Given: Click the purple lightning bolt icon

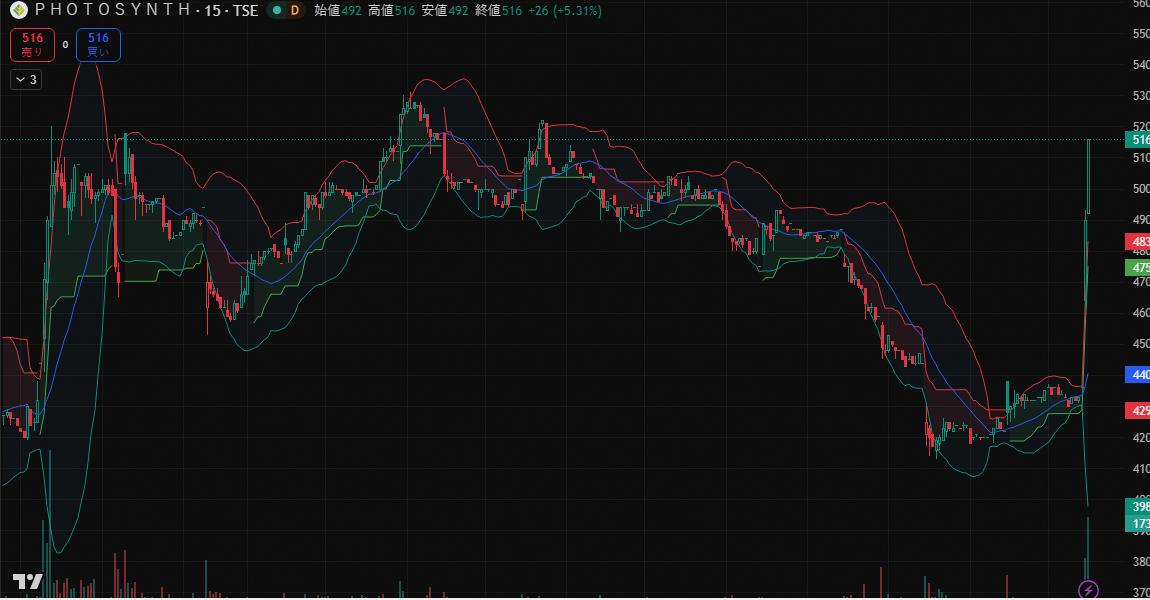Looking at the screenshot, I should pyautogui.click(x=1088, y=589).
